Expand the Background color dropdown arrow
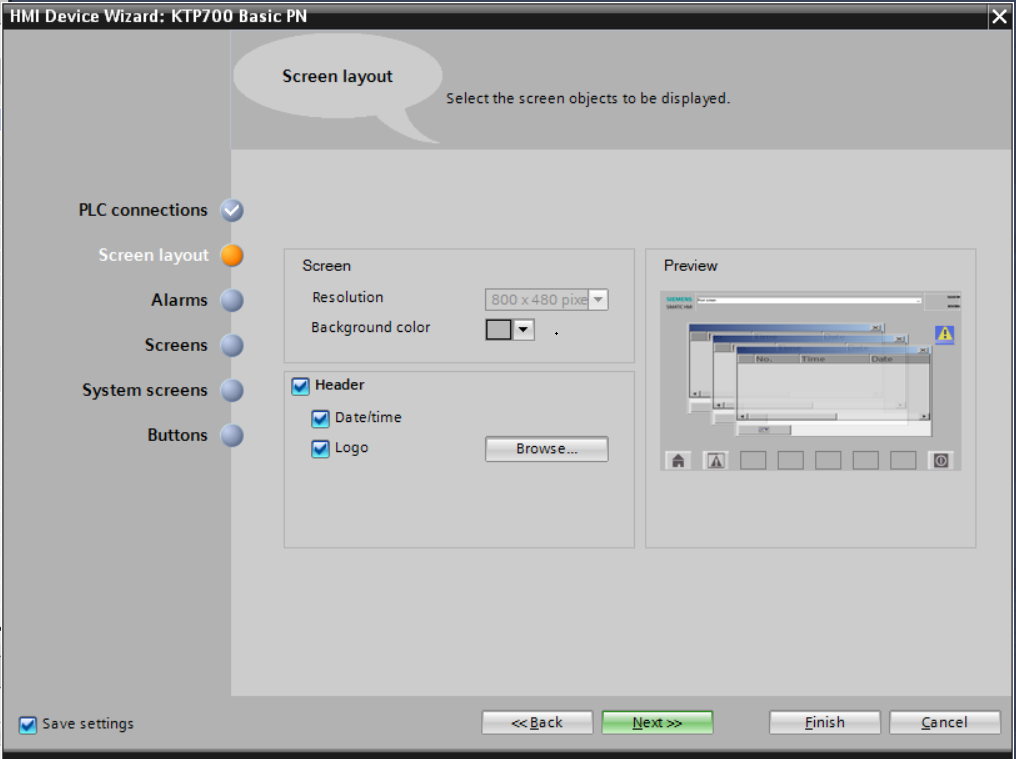 (523, 329)
